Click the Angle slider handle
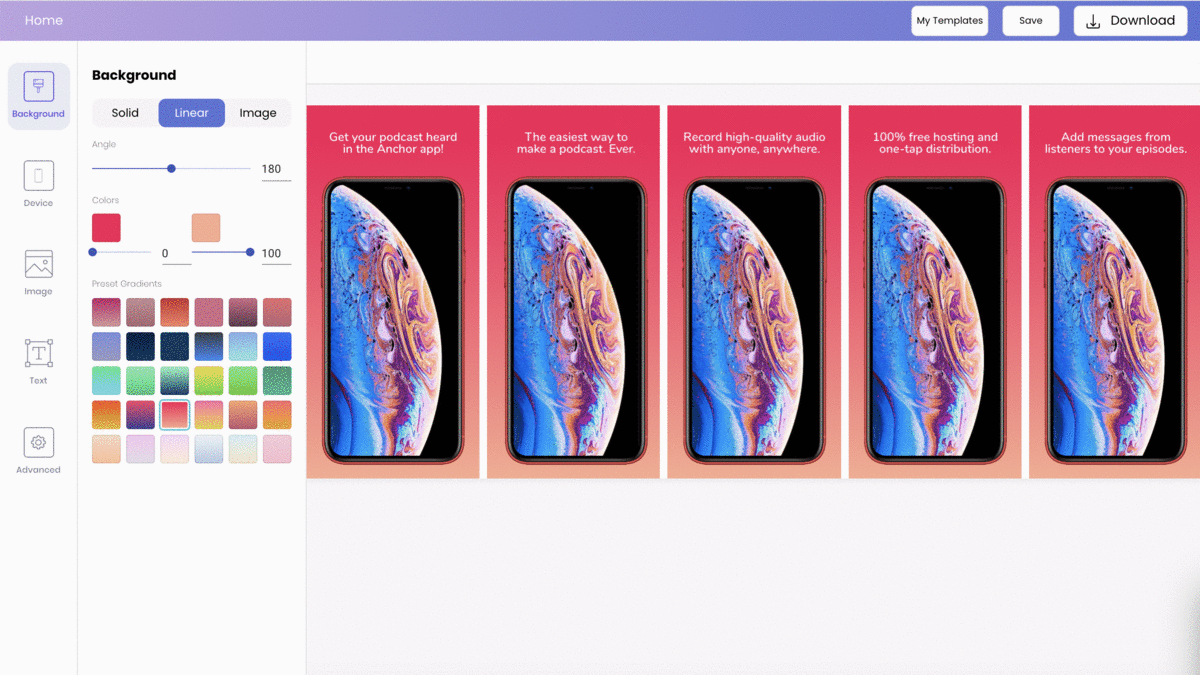The image size is (1200, 675). (x=171, y=169)
